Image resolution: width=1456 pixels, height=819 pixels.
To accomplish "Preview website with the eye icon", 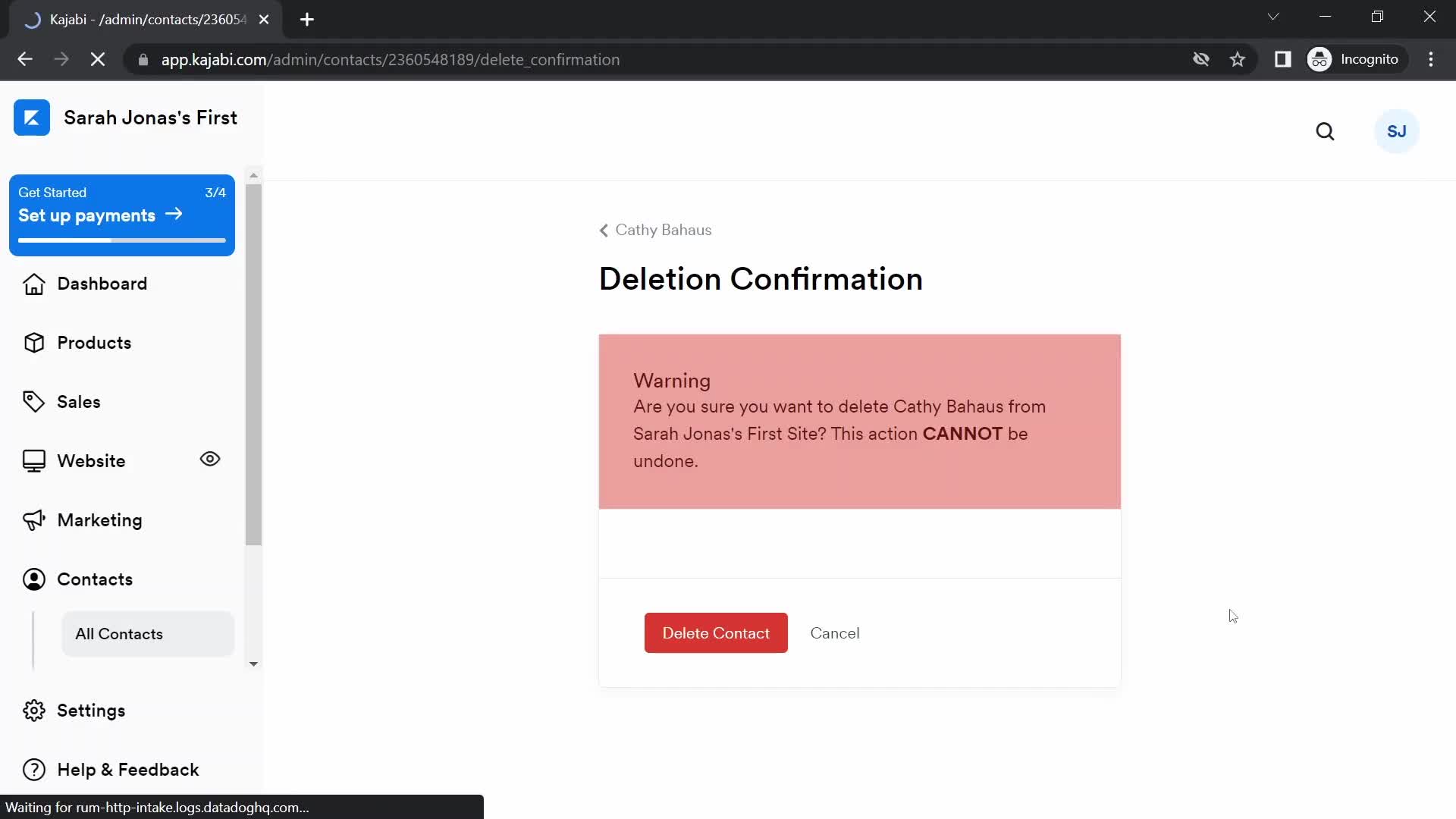I will tap(210, 459).
